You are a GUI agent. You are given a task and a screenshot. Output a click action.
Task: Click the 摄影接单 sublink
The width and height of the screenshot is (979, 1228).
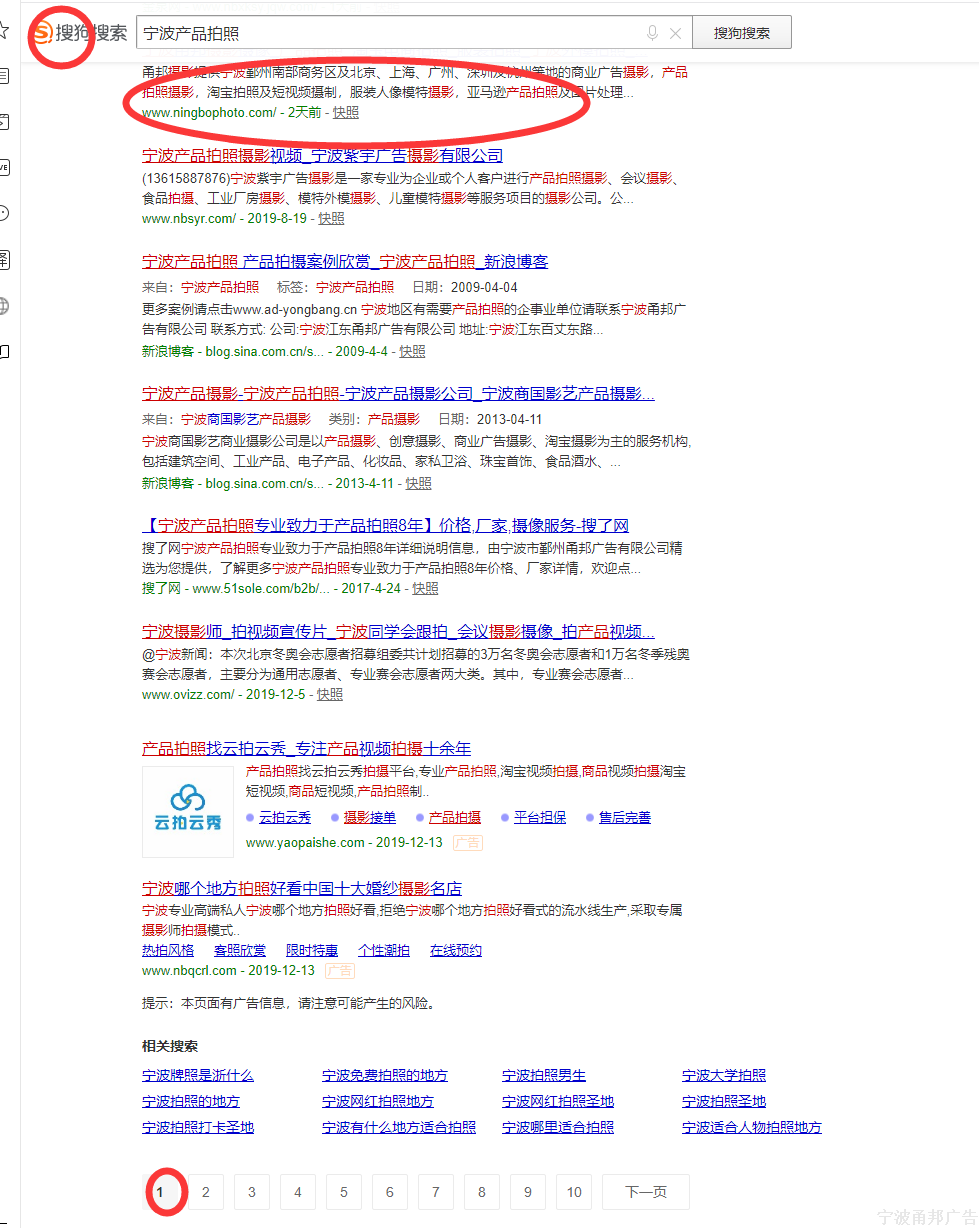(x=370, y=818)
